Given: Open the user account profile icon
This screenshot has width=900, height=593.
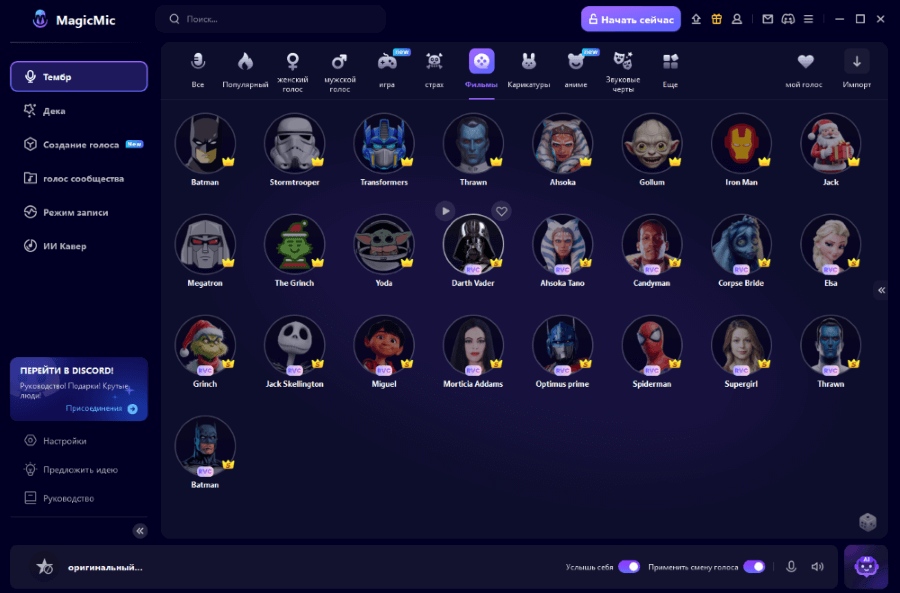Looking at the screenshot, I should [x=737, y=19].
